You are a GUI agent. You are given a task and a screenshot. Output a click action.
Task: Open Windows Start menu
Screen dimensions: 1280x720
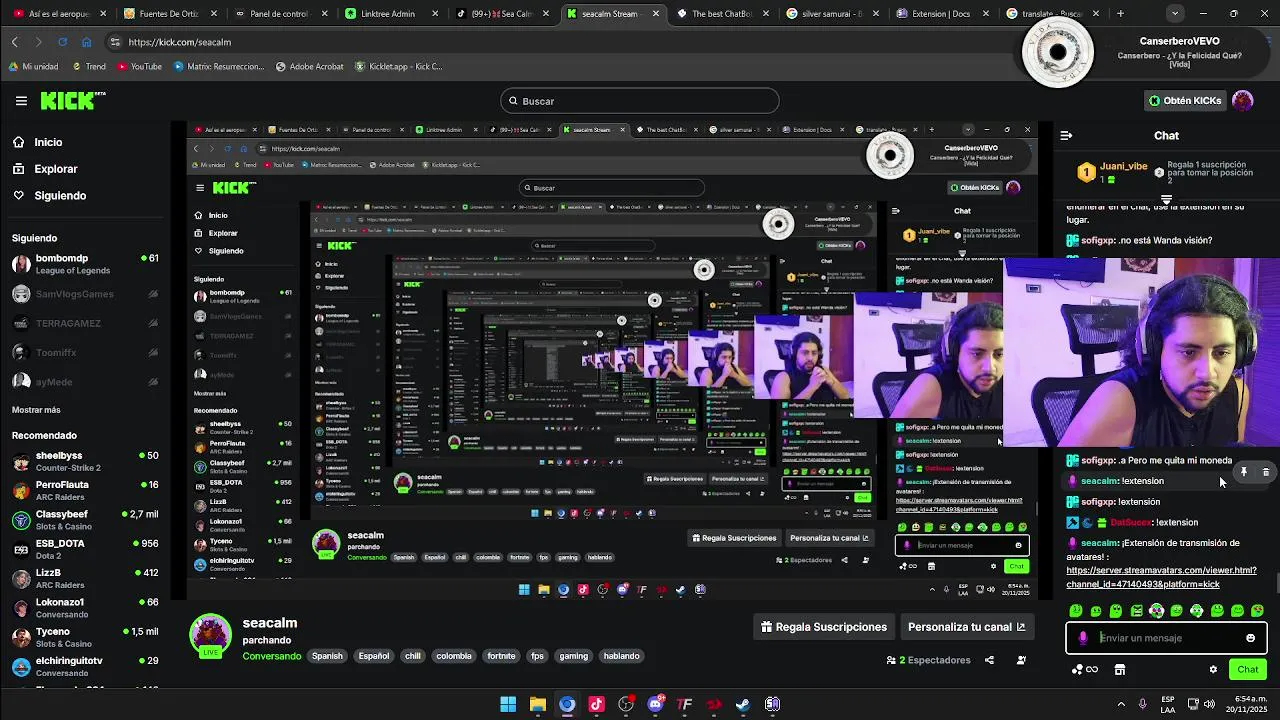(508, 704)
